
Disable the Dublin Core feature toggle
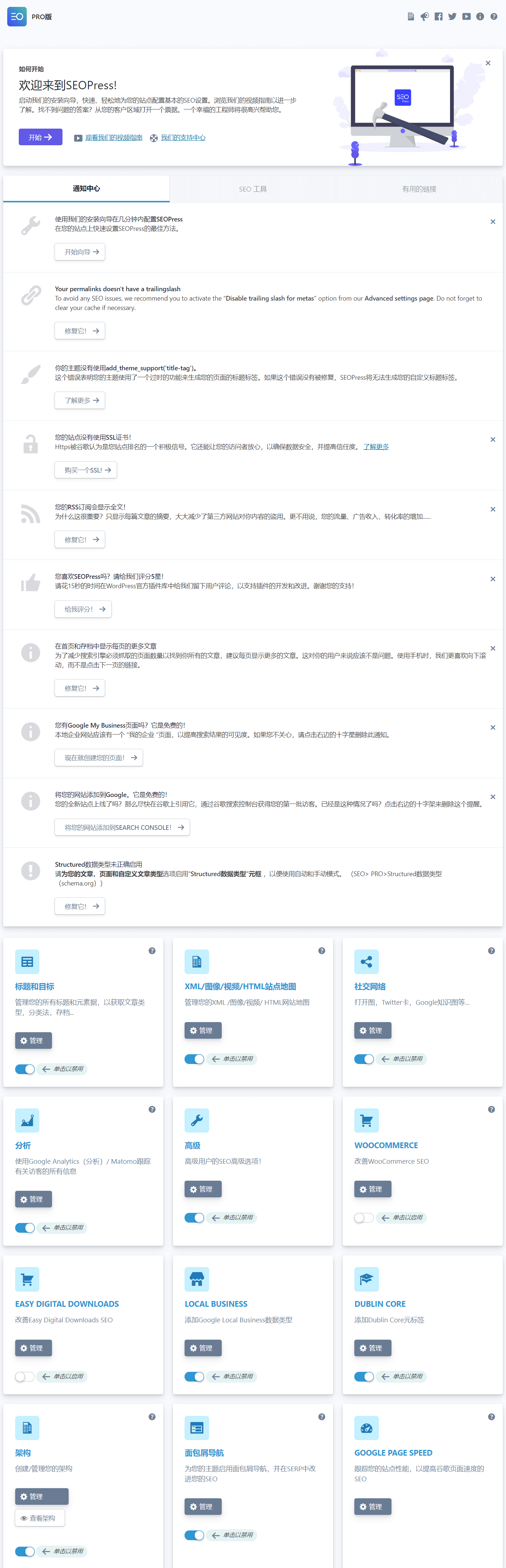click(364, 1376)
